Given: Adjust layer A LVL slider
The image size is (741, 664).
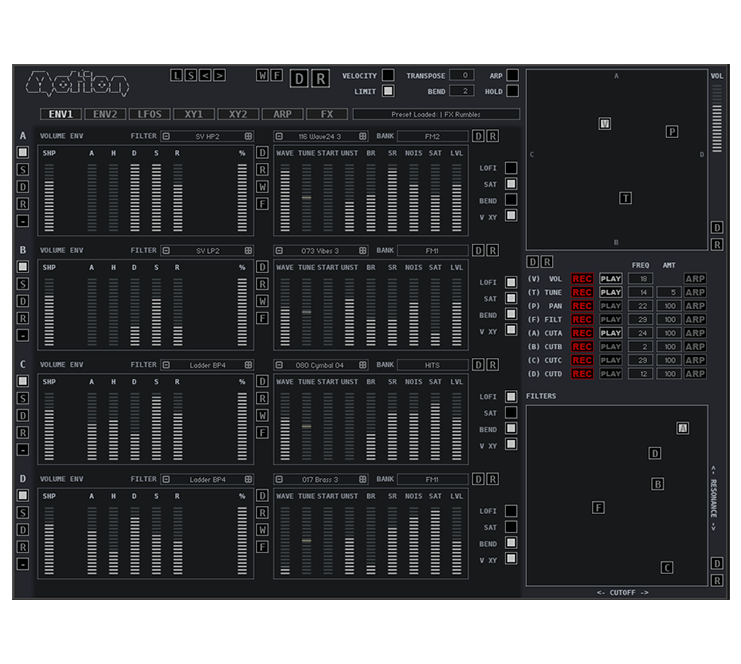Looking at the screenshot, I should coord(457,198).
